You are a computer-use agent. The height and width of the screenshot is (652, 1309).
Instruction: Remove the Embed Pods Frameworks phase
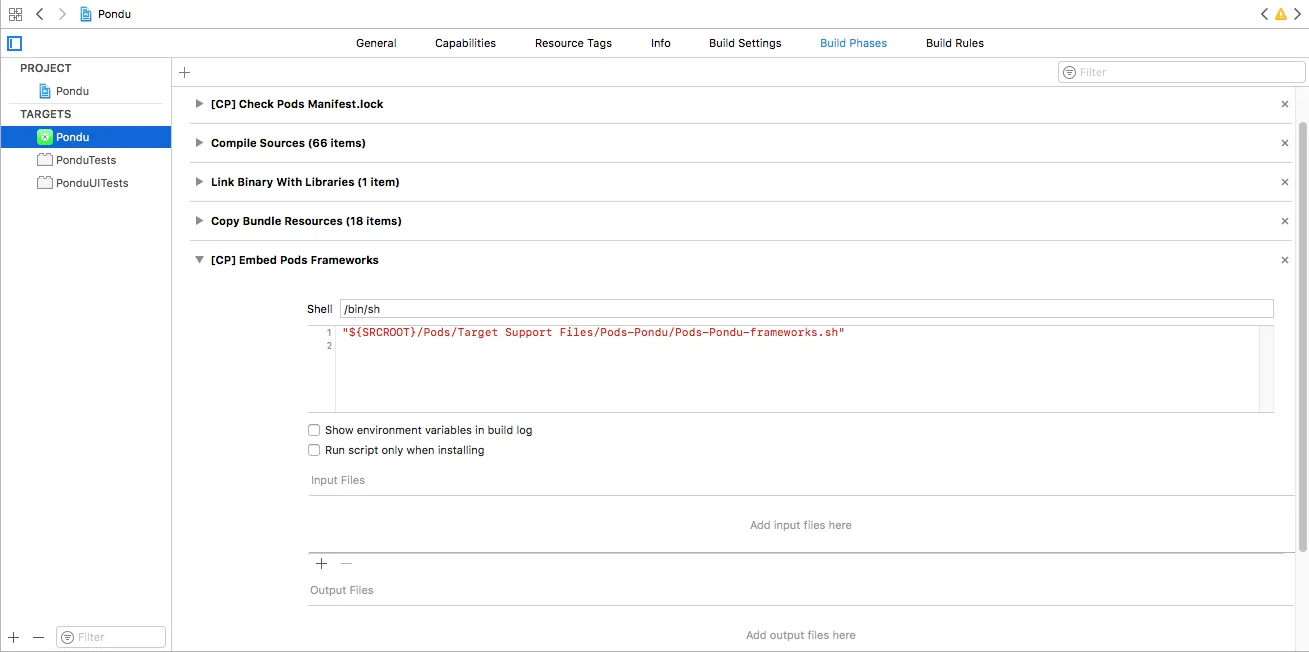1285,260
